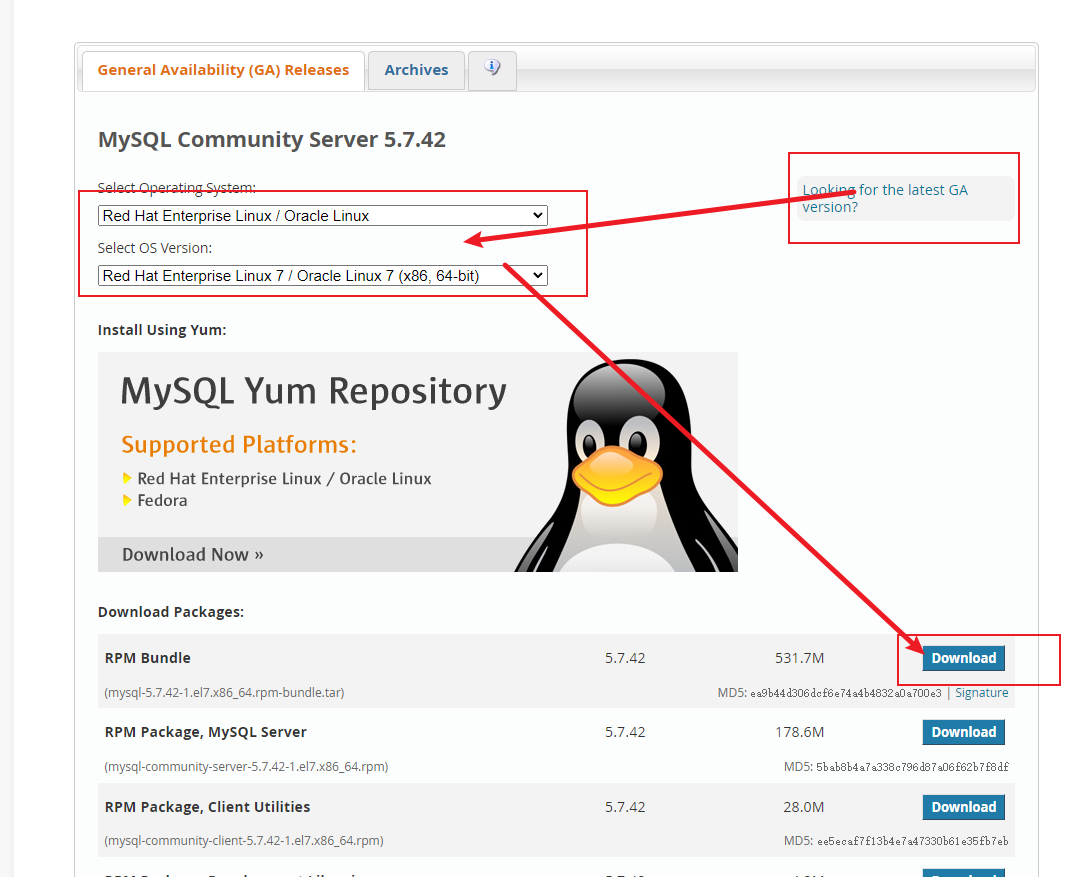Click the 28.0M size value
The height and width of the screenshot is (877, 1077).
(x=804, y=807)
